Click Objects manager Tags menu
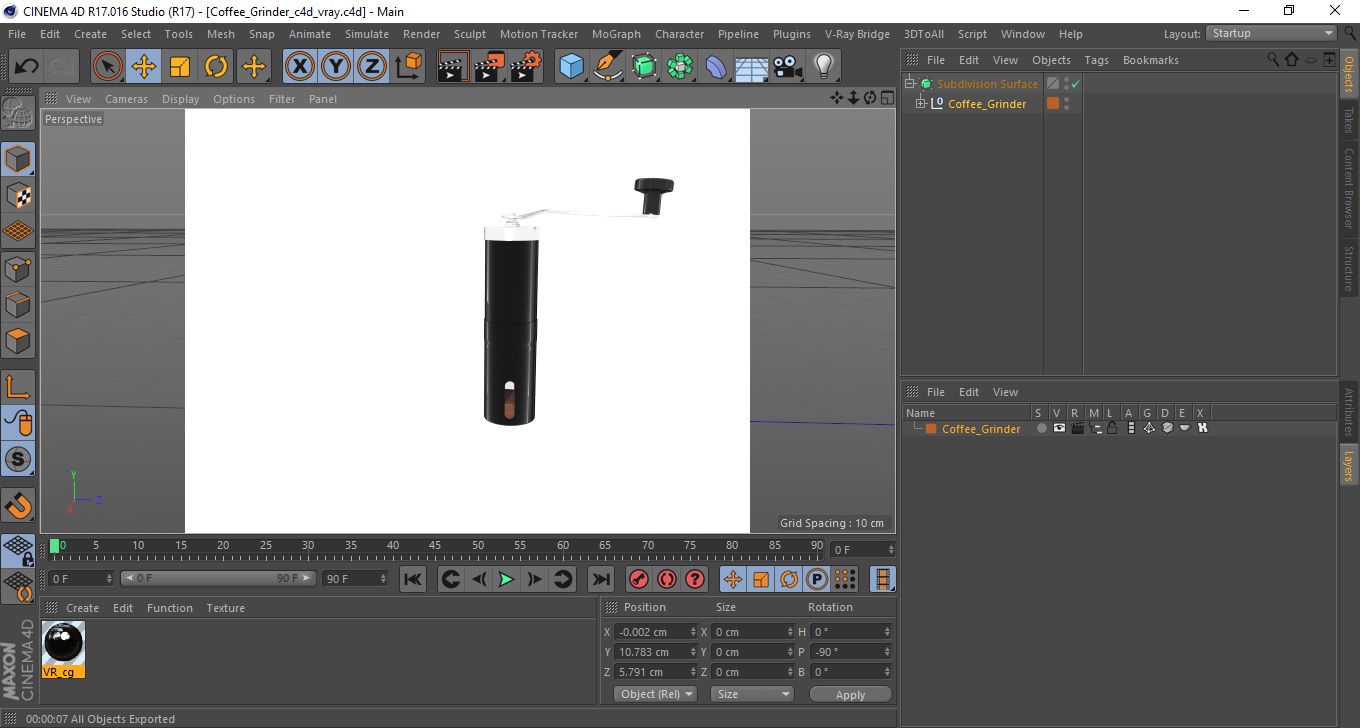 1096,60
